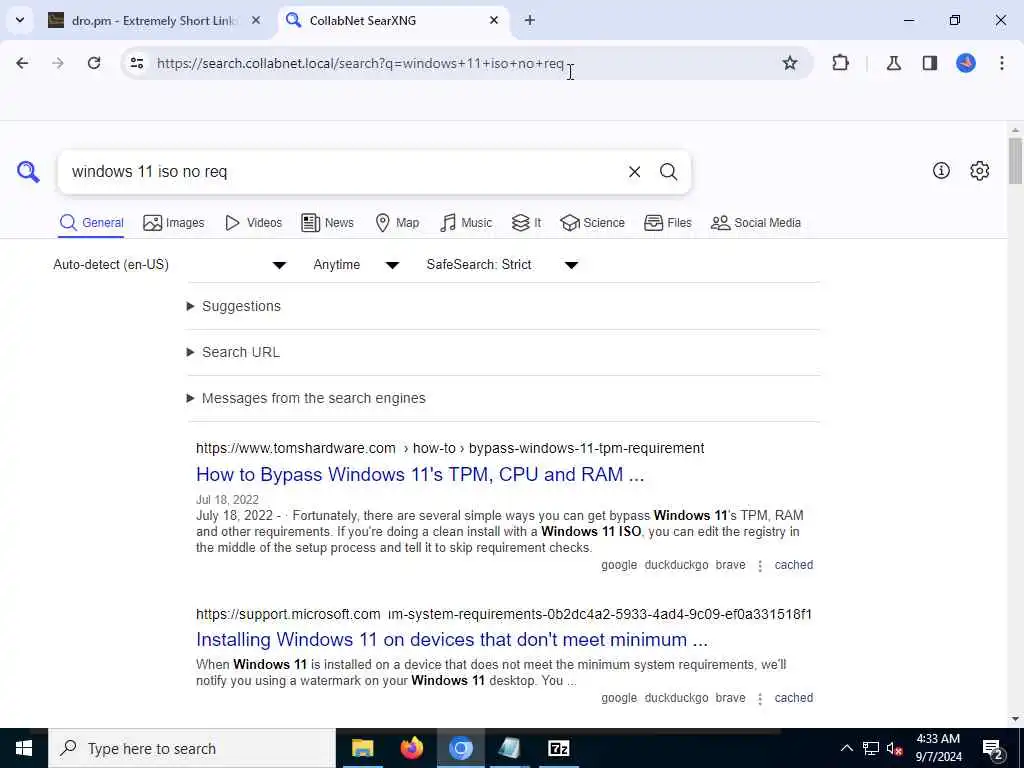Click the browser address bar URL
This screenshot has height=768, width=1024.
click(360, 63)
